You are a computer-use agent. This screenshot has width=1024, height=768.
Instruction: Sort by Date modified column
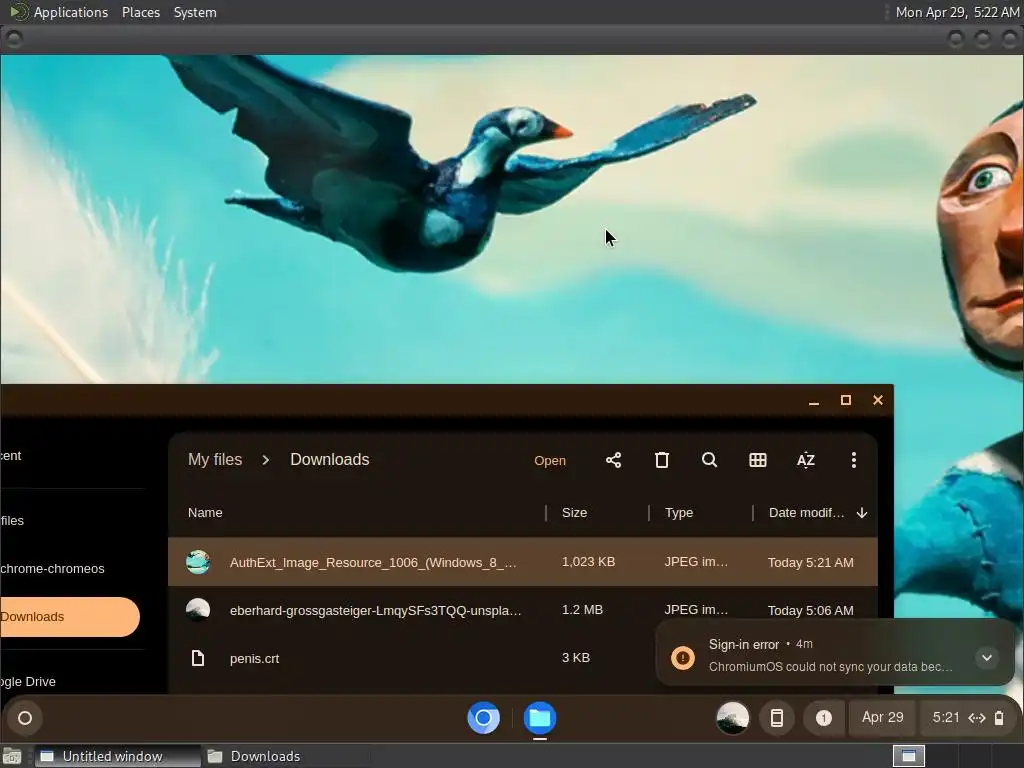(x=807, y=513)
